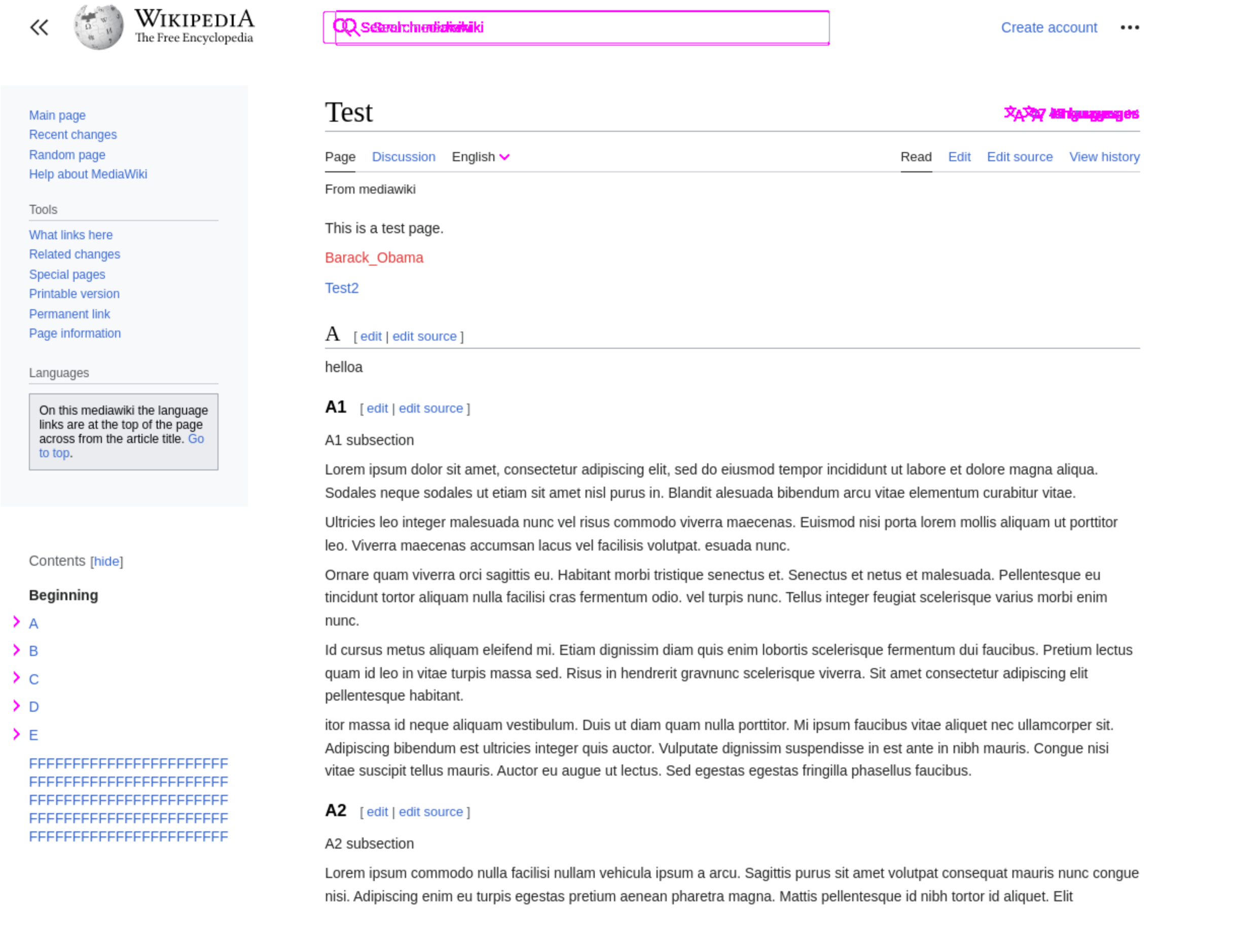This screenshot has height=952, width=1233.
Task: Expand section E in contents
Action: pos(16,734)
